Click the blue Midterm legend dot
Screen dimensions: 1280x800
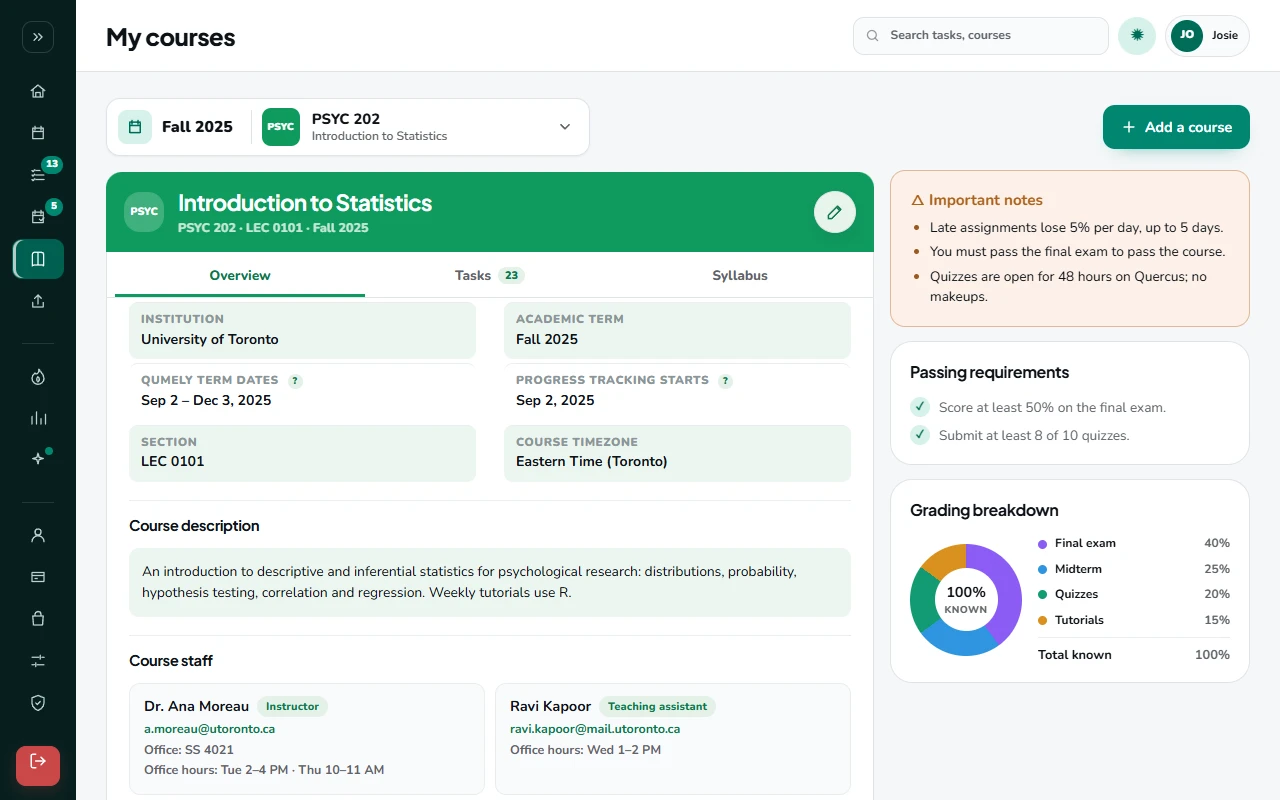[x=1043, y=569]
